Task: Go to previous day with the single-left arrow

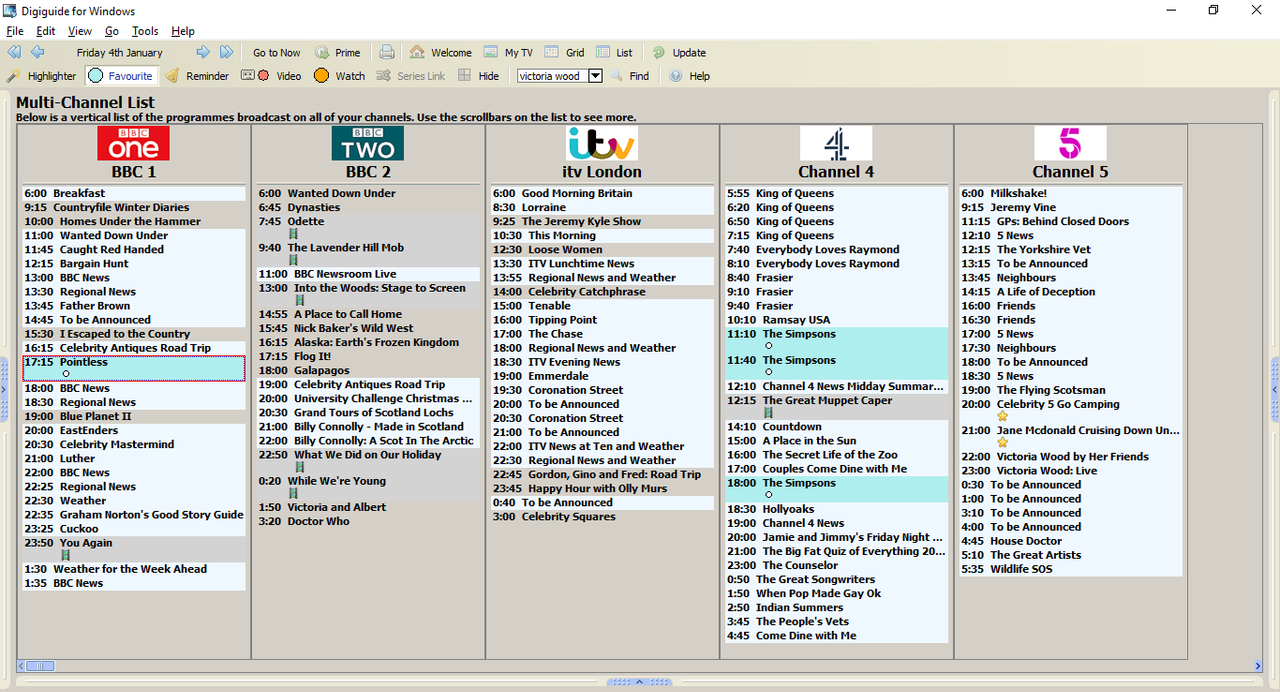Action: click(x=38, y=52)
